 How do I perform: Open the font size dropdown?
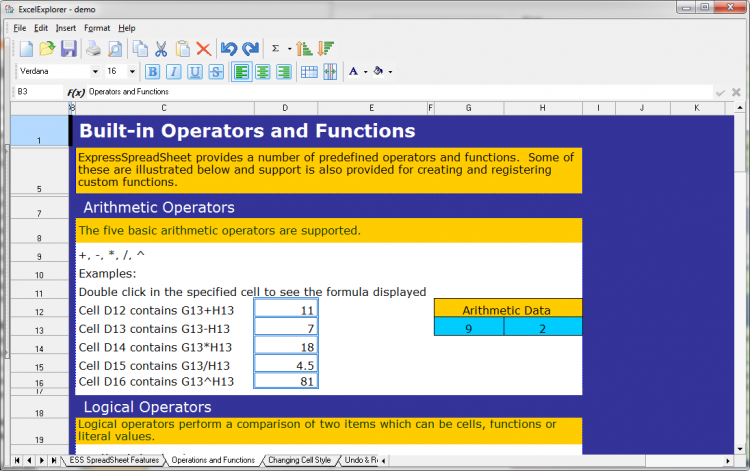tap(134, 72)
